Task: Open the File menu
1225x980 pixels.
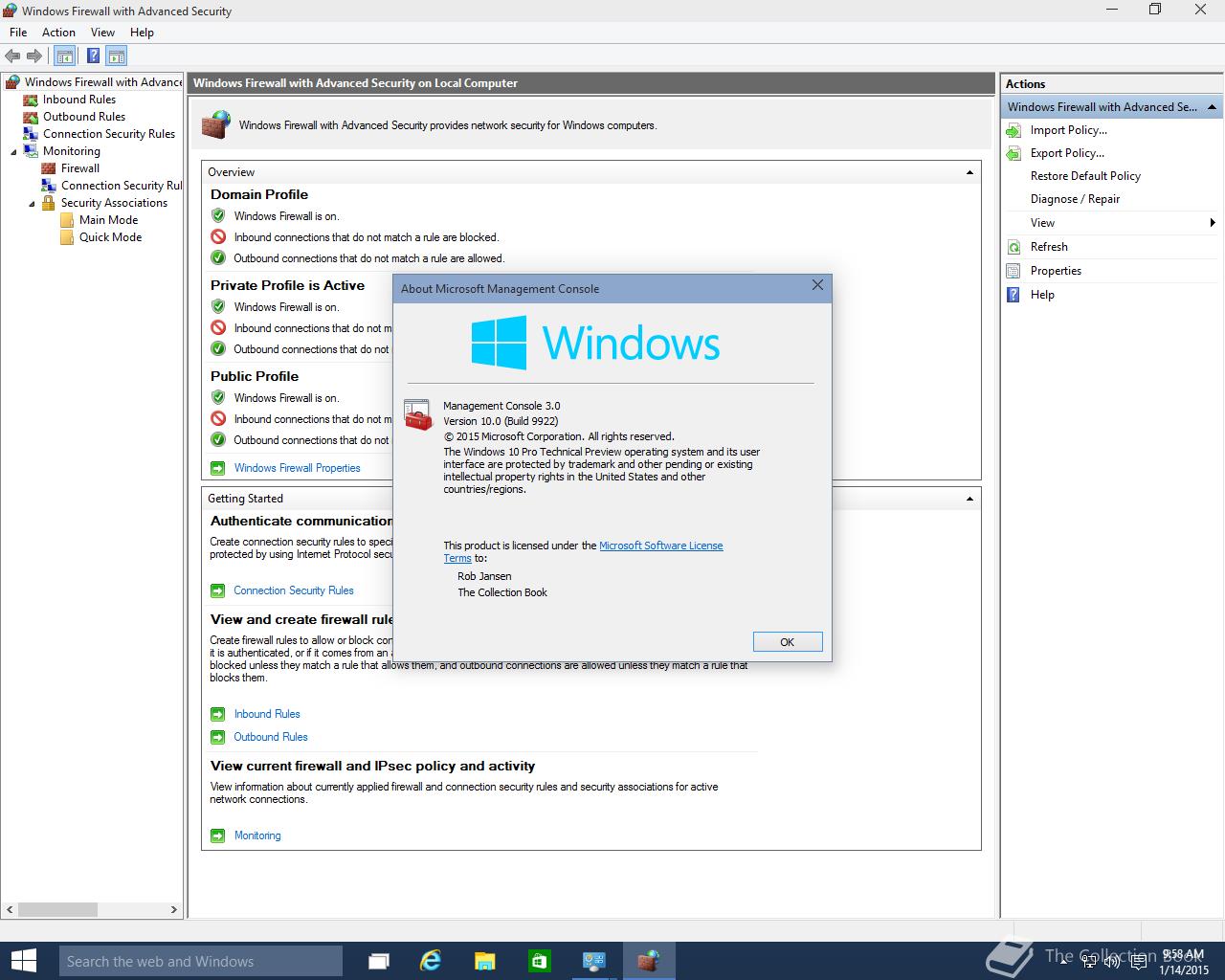Action: coord(18,33)
